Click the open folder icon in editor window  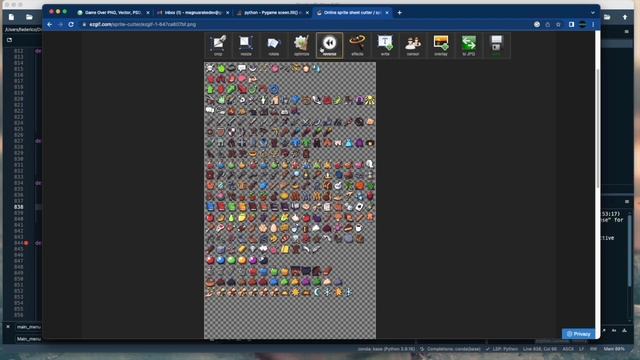click(x=29, y=17)
